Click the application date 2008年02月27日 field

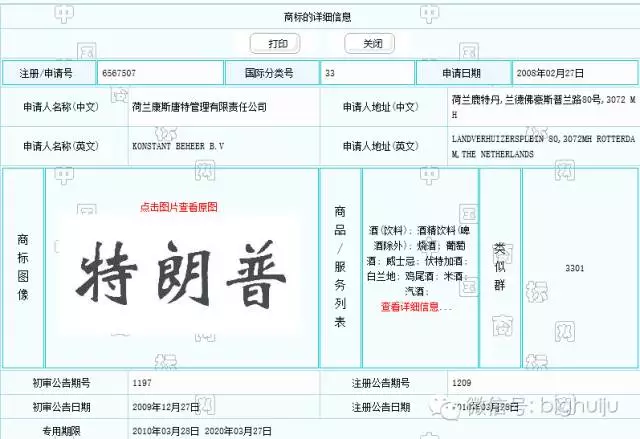pos(551,74)
